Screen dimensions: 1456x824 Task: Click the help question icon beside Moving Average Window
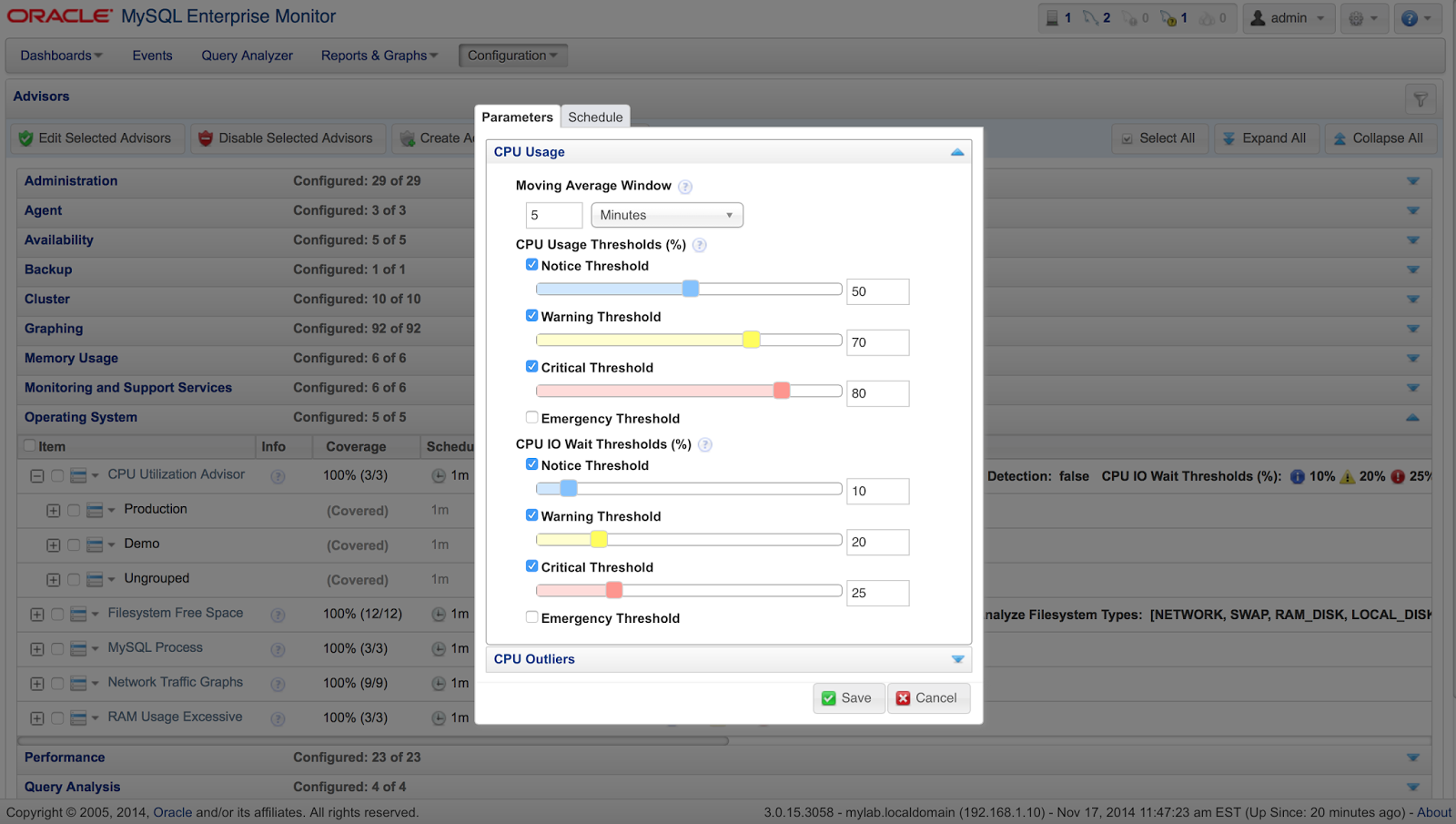coord(684,186)
